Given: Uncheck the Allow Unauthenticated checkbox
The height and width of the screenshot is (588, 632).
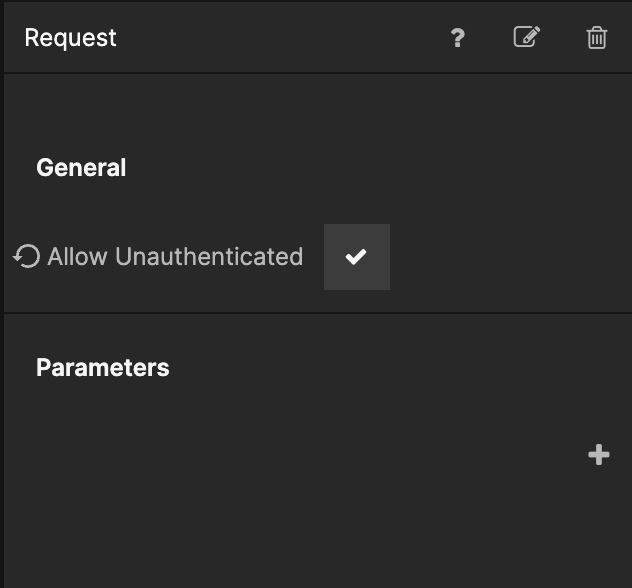Looking at the screenshot, I should pyautogui.click(x=357, y=257).
